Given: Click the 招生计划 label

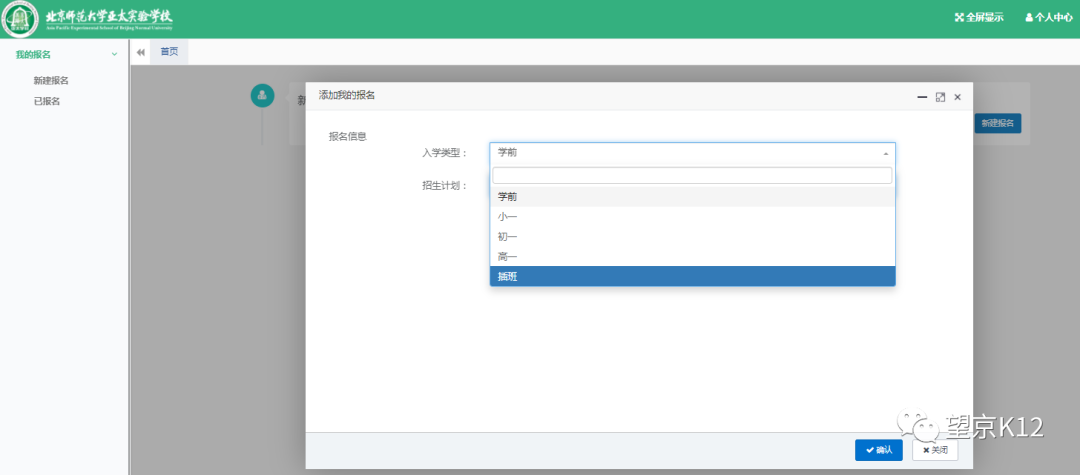Looking at the screenshot, I should coord(444,186).
